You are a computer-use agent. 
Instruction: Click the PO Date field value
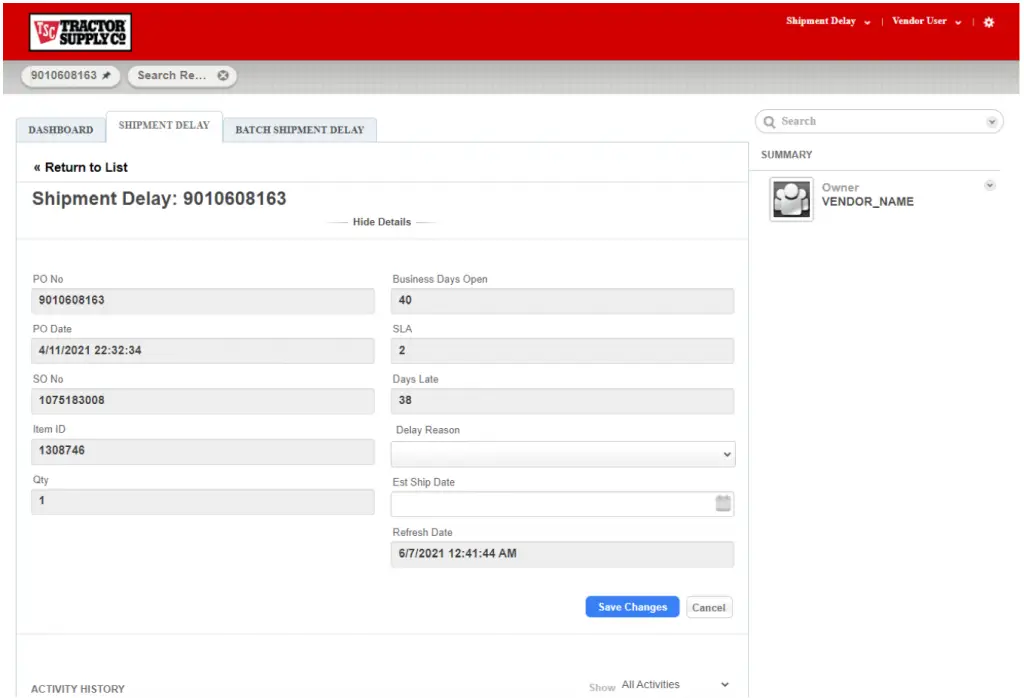(203, 351)
